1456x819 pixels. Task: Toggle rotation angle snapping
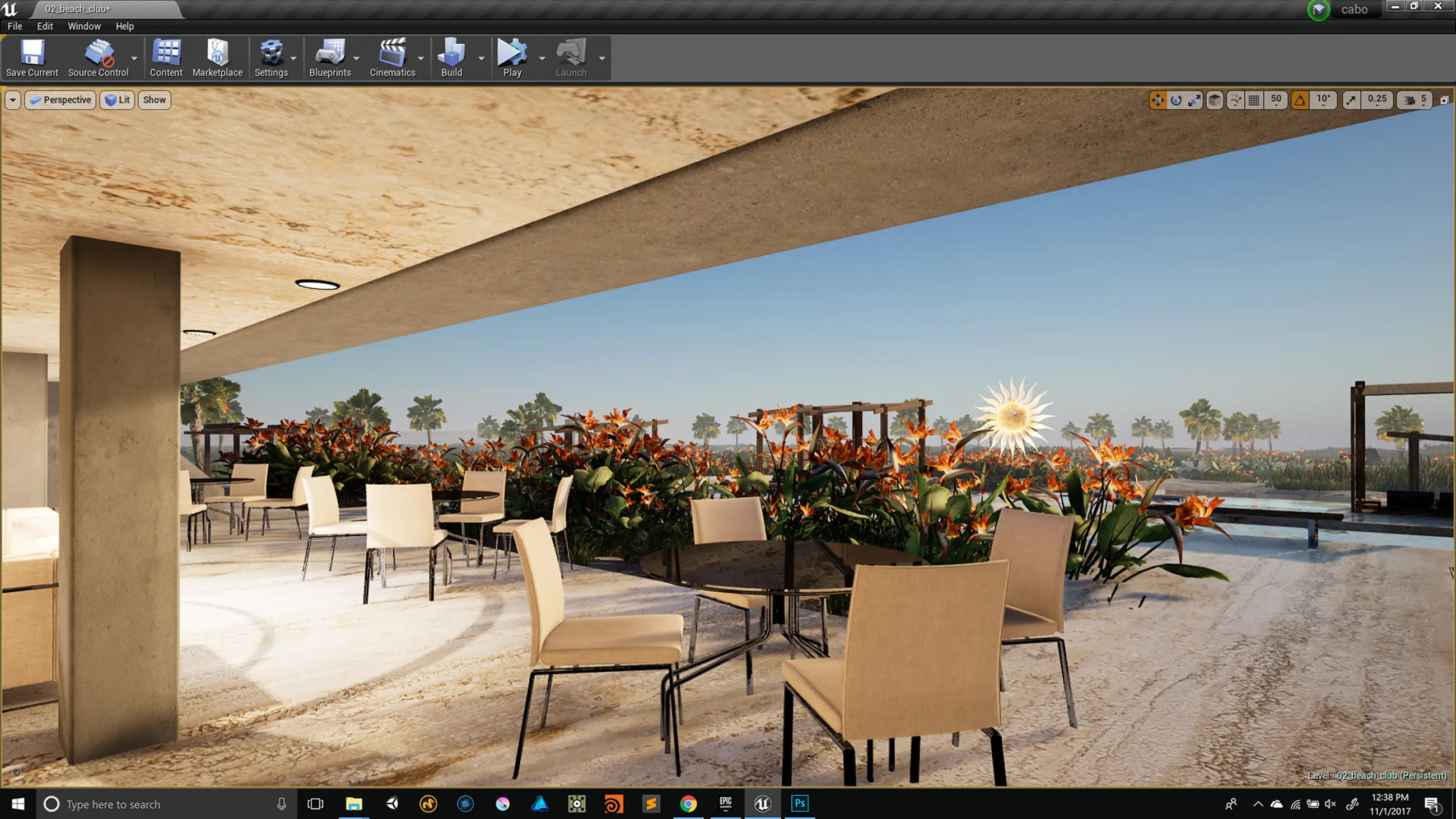click(1300, 100)
